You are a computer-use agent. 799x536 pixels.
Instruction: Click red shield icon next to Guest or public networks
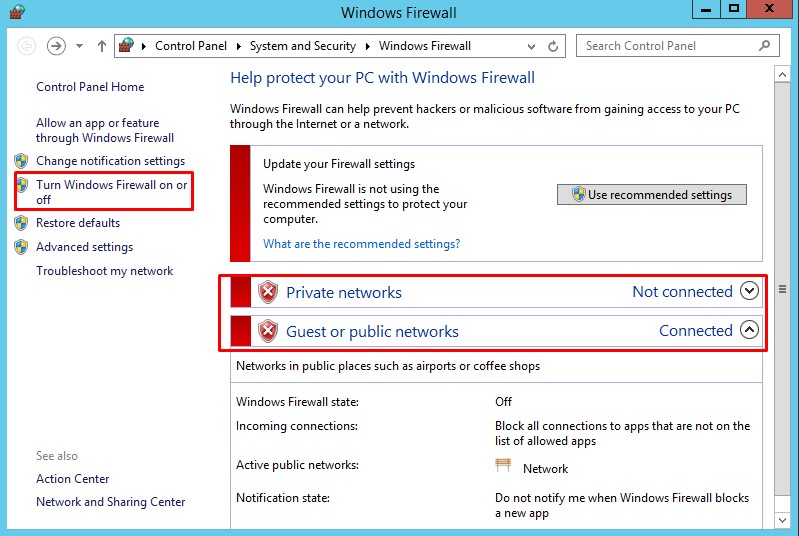[x=268, y=331]
